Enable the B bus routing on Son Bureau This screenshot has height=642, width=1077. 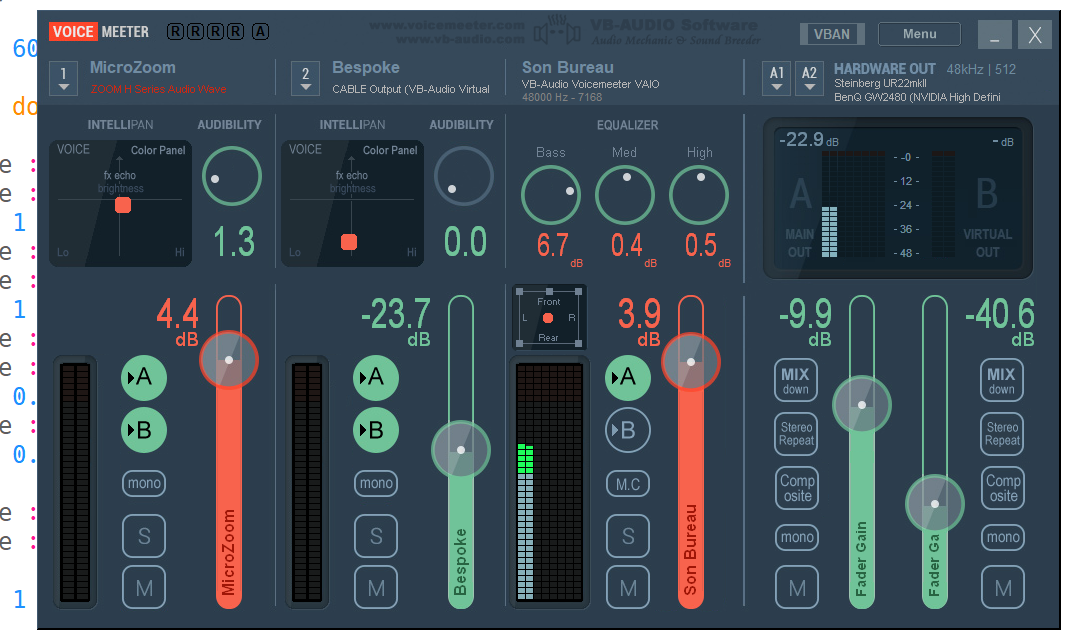click(x=628, y=430)
